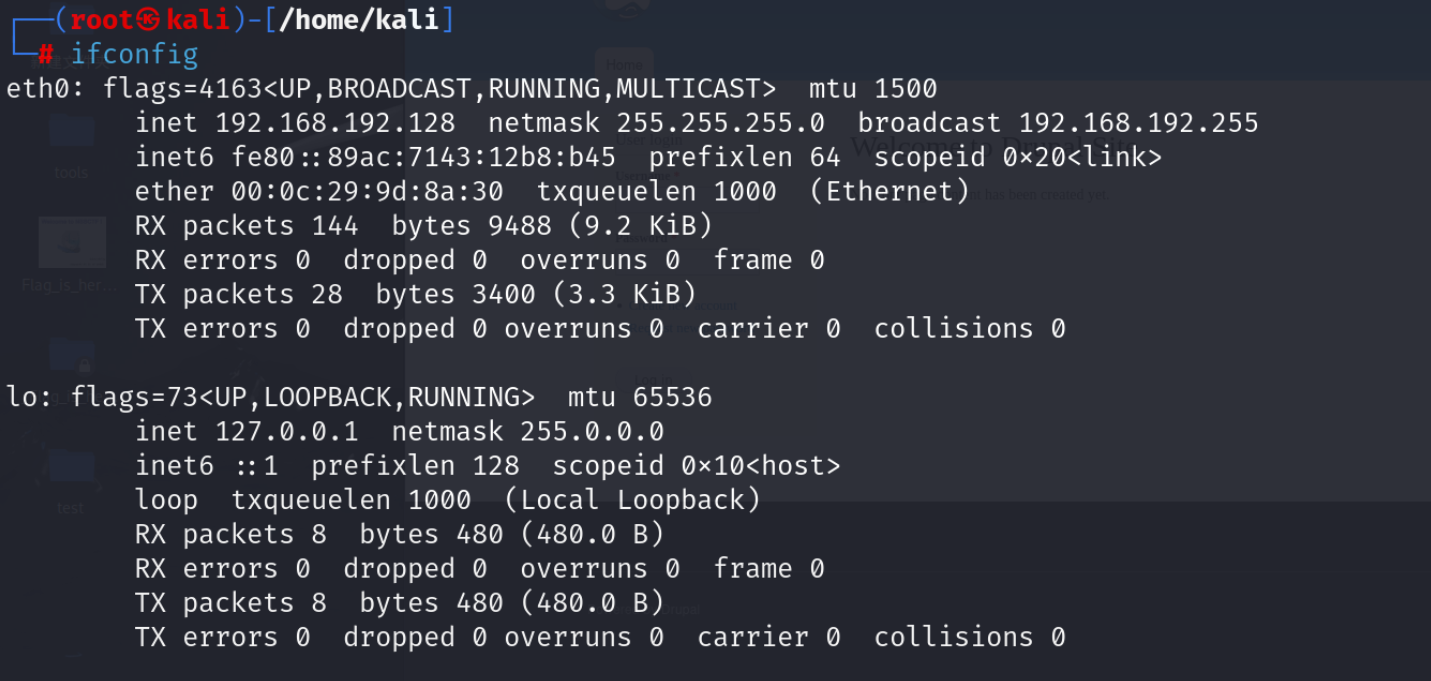Open the faint tools folder icon
Screen dimensions: 1431x681
point(71,137)
